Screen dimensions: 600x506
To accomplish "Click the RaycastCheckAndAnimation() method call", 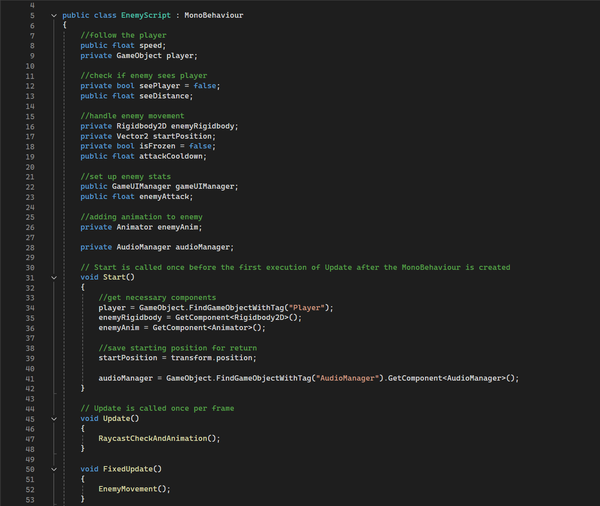I will 158,438.
